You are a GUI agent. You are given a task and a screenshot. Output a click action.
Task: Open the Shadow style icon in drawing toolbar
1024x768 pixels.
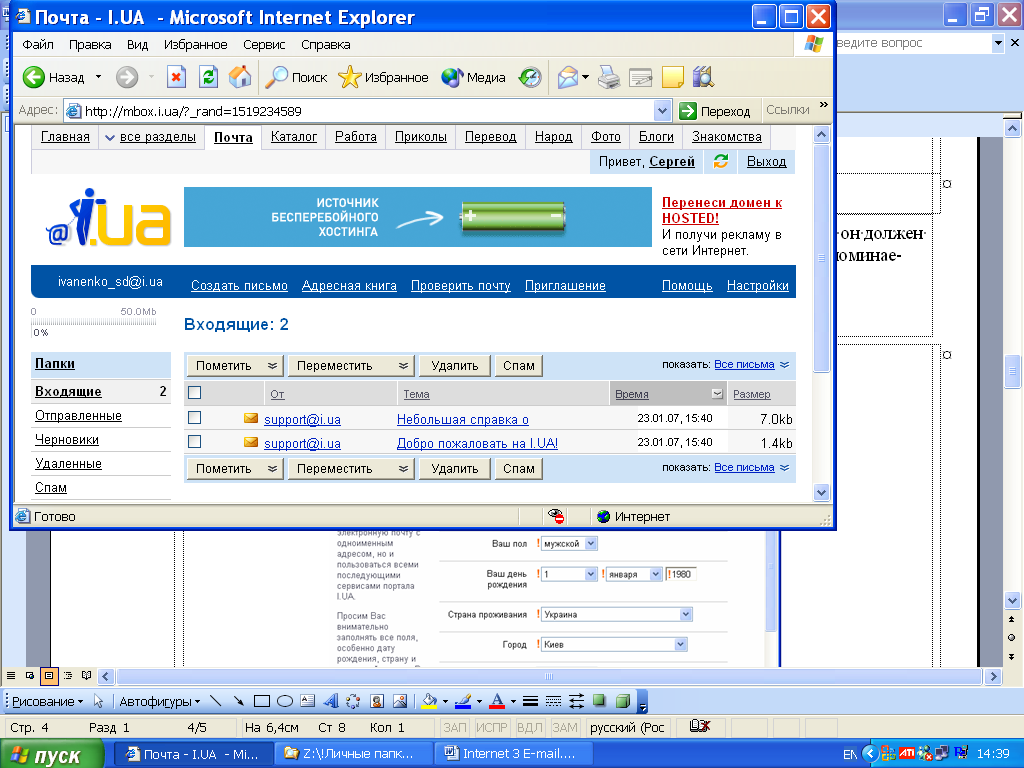coord(599,701)
